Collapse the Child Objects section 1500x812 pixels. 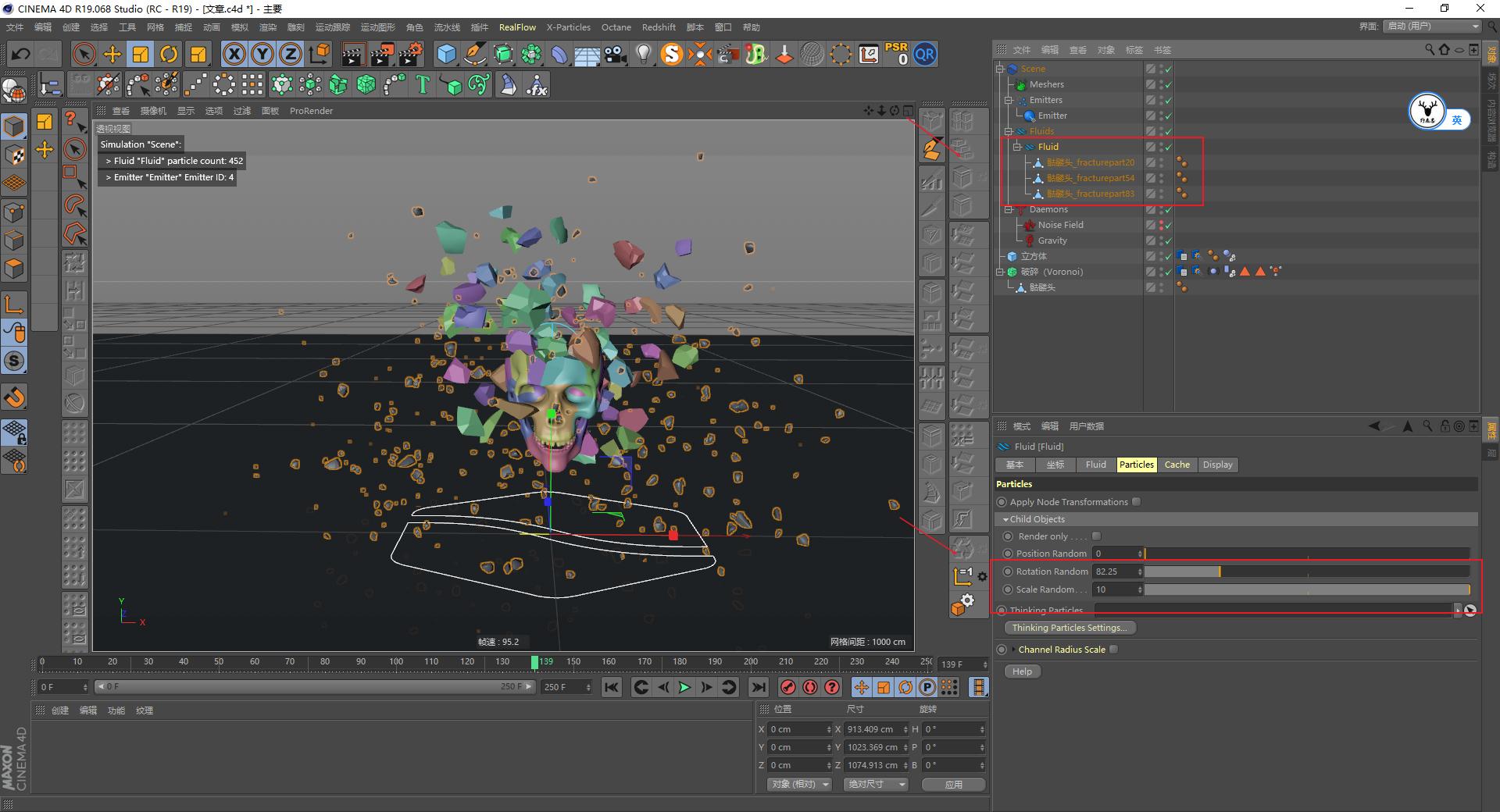(1006, 518)
